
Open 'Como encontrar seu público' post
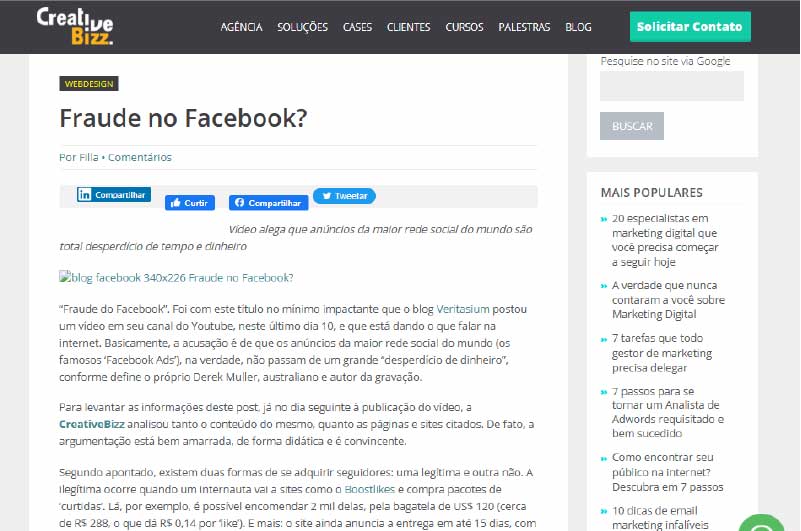(x=667, y=472)
